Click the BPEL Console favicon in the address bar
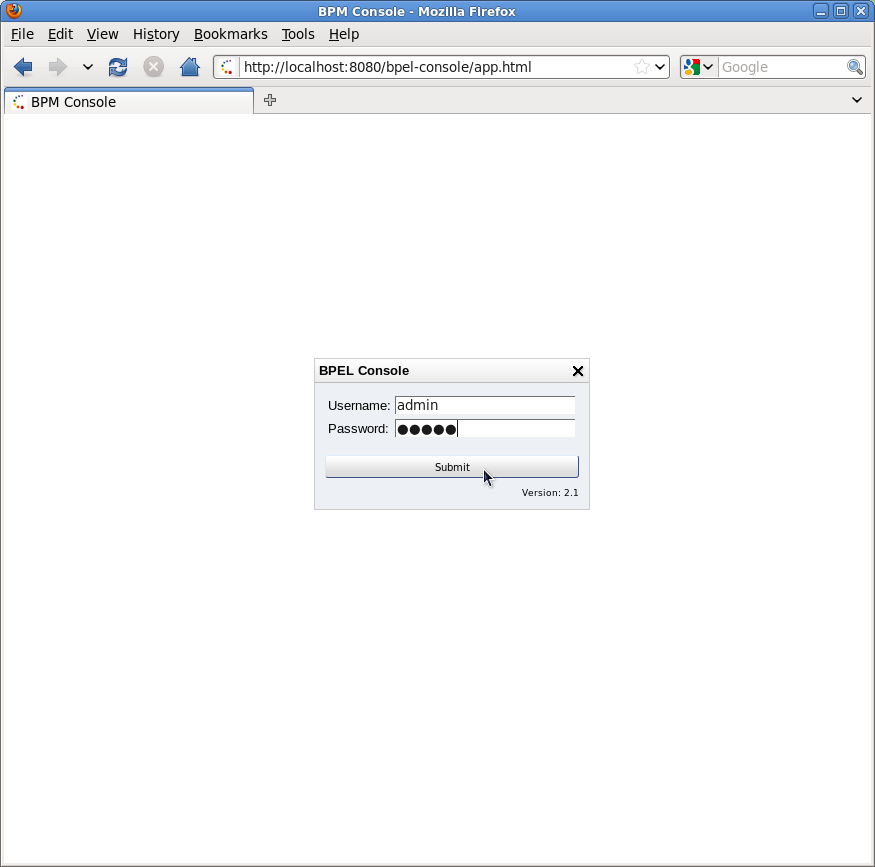This screenshot has width=875, height=867. tap(226, 67)
